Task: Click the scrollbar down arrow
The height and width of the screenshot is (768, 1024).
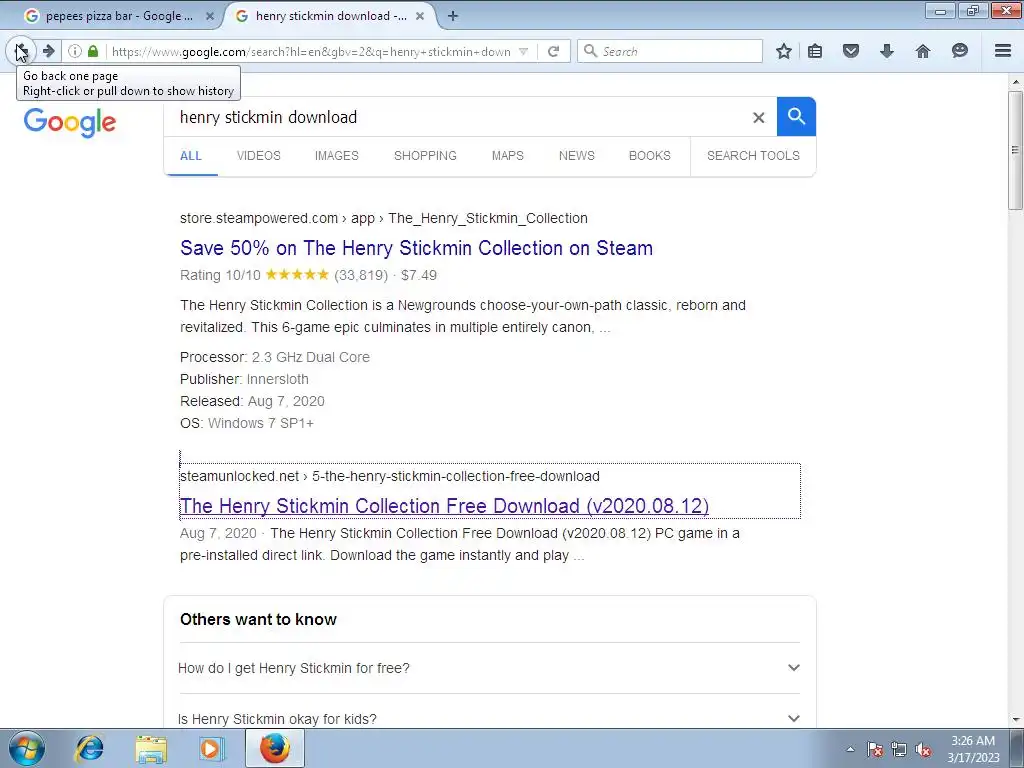Action: tap(1015, 719)
